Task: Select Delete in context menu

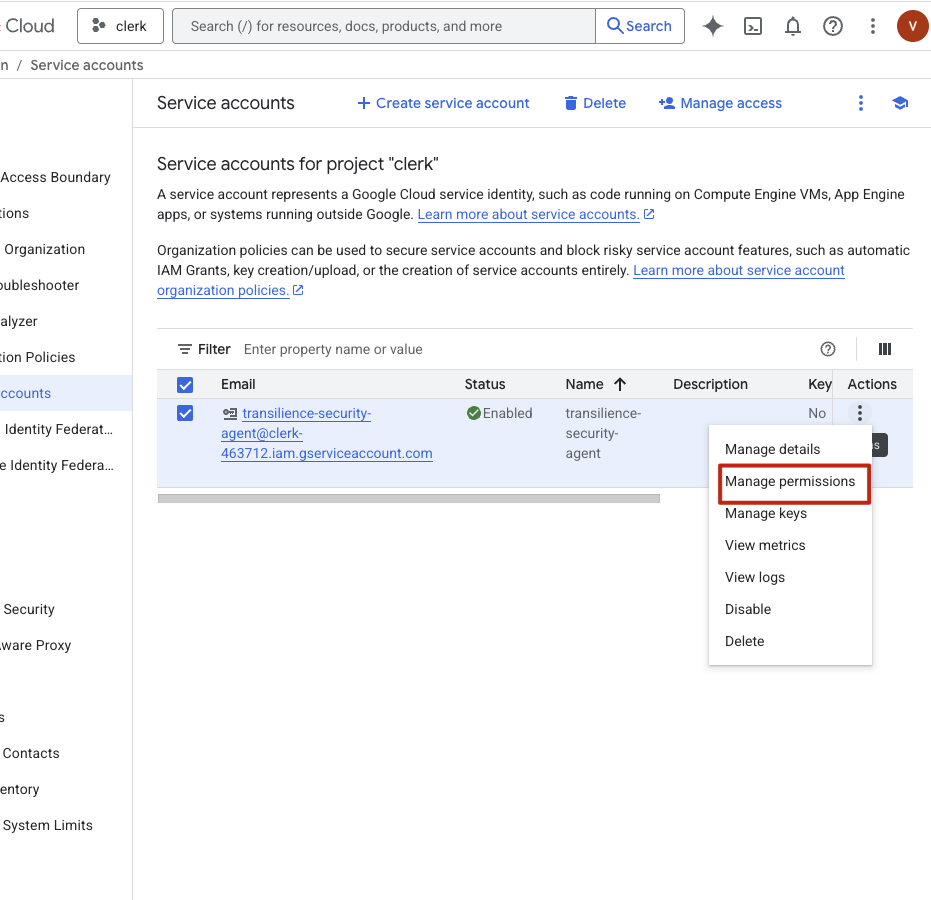Action: point(790,642)
